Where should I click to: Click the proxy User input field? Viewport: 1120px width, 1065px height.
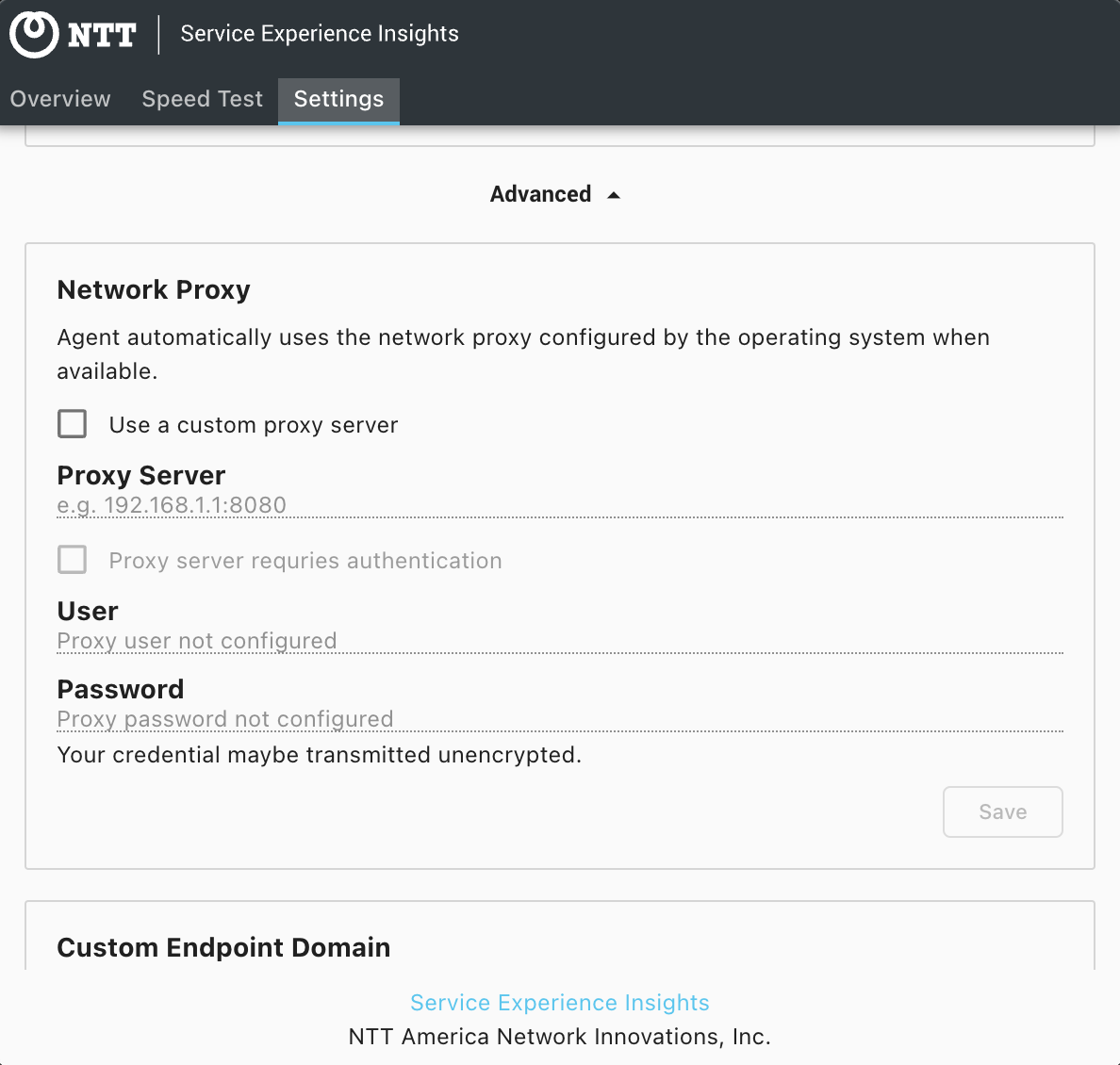(x=560, y=641)
